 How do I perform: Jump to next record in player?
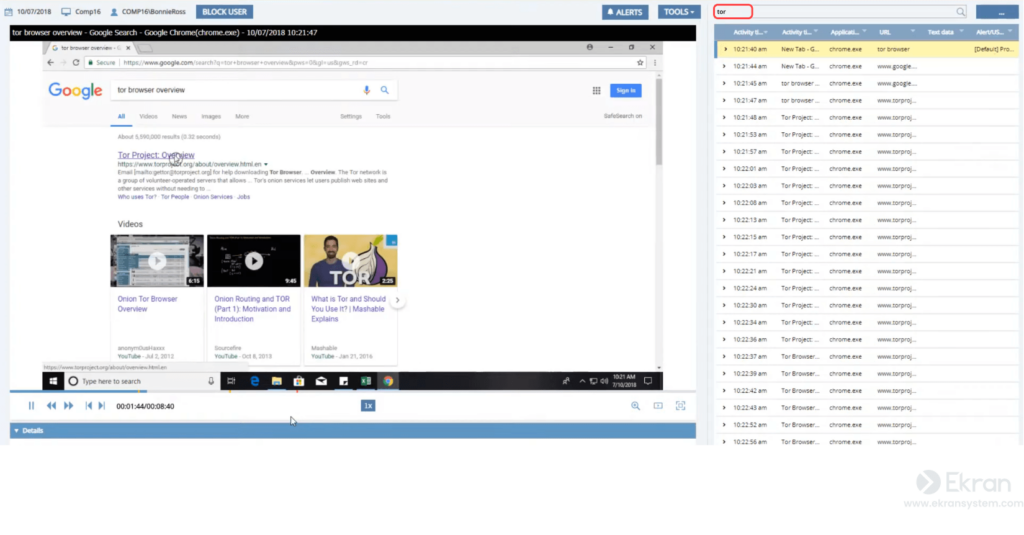[101, 406]
